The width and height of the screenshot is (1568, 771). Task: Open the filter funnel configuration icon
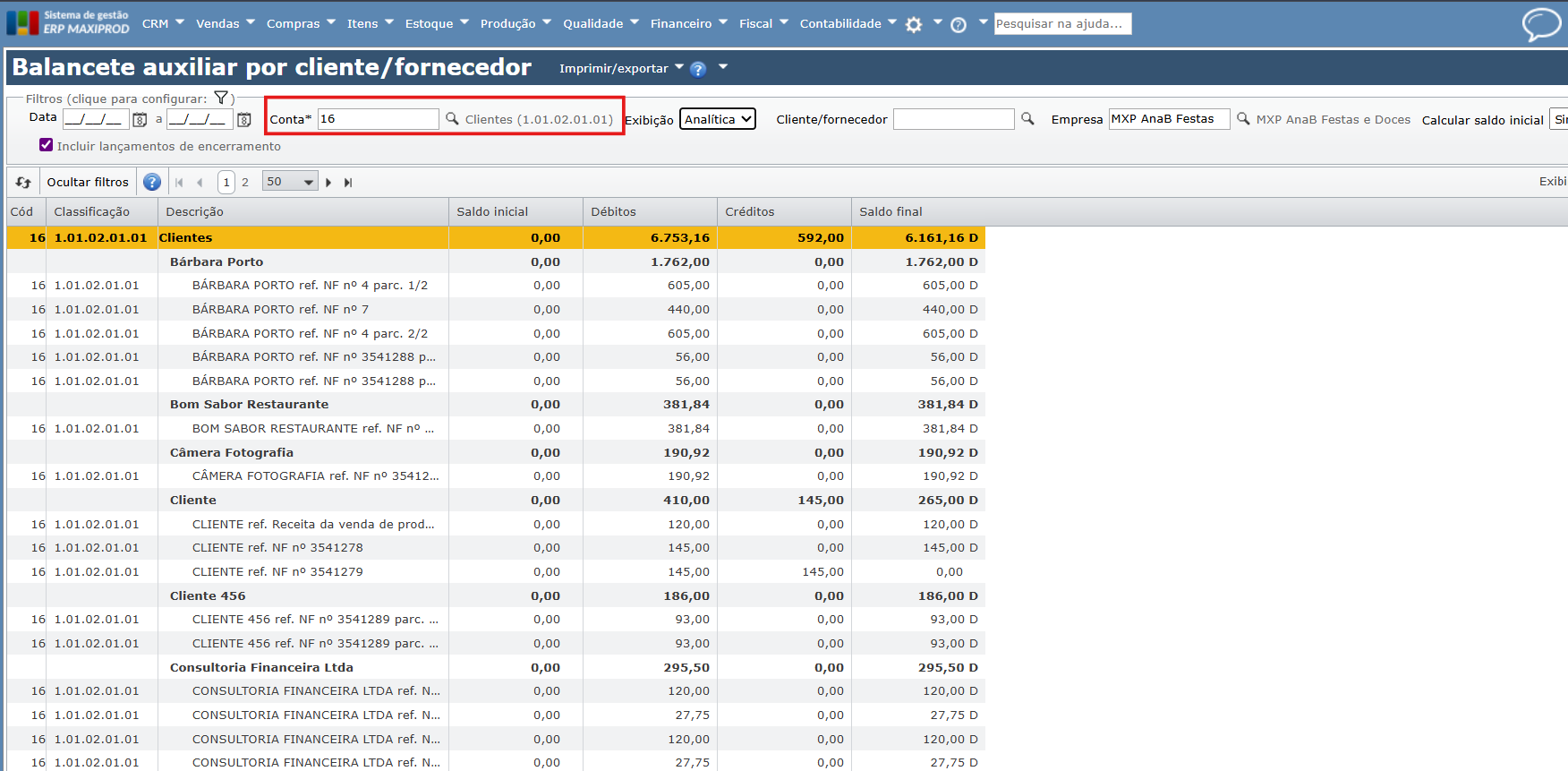point(221,99)
